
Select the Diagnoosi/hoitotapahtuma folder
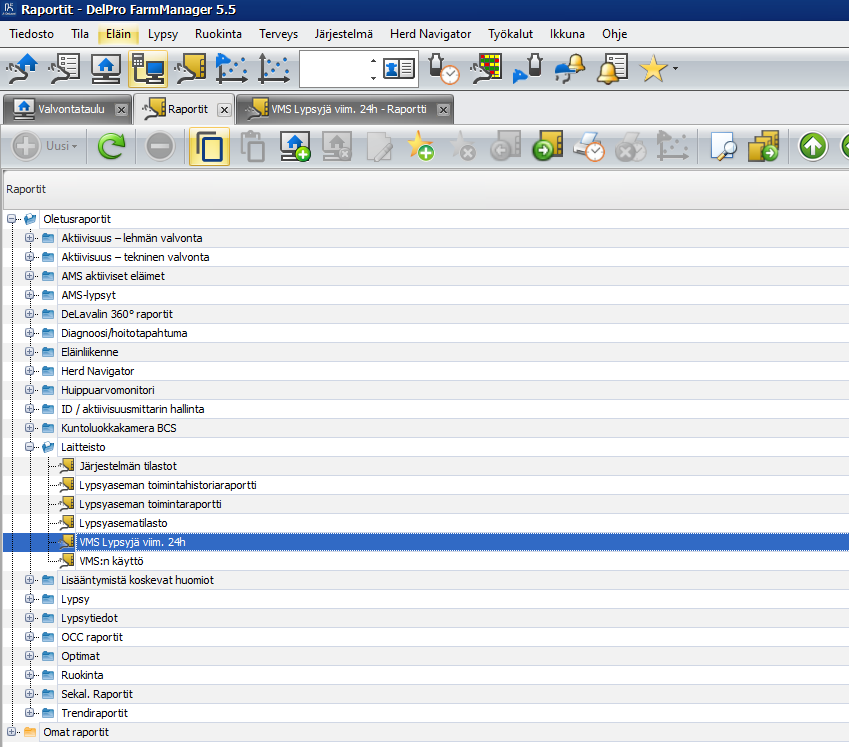tap(124, 333)
